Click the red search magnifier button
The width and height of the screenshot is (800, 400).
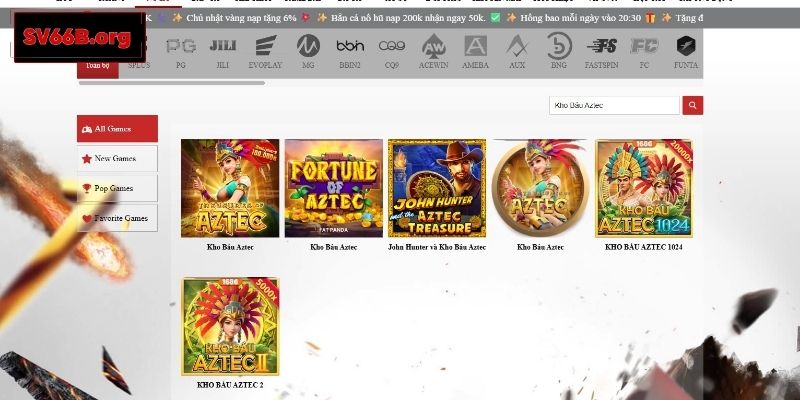692,105
